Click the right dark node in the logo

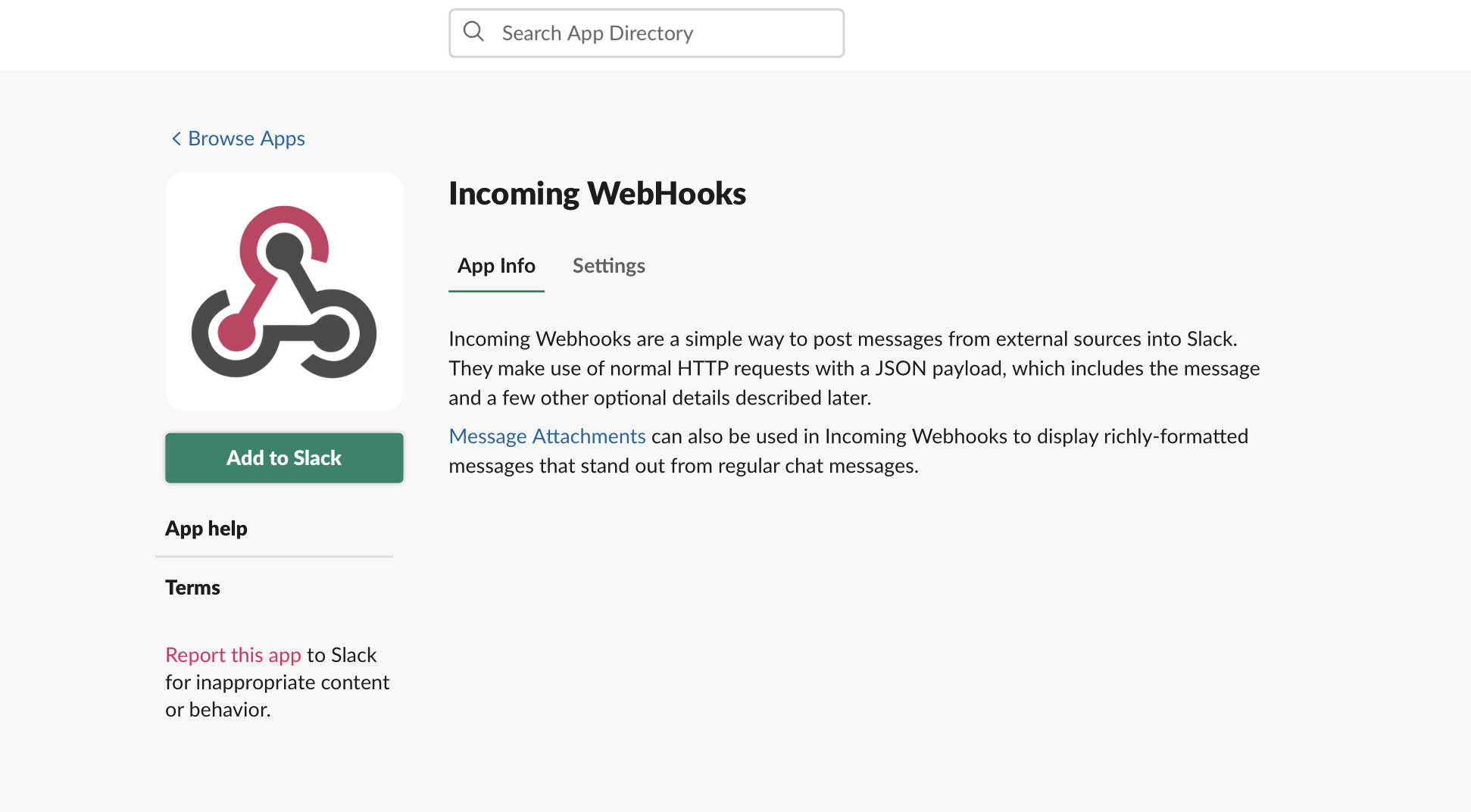(331, 333)
